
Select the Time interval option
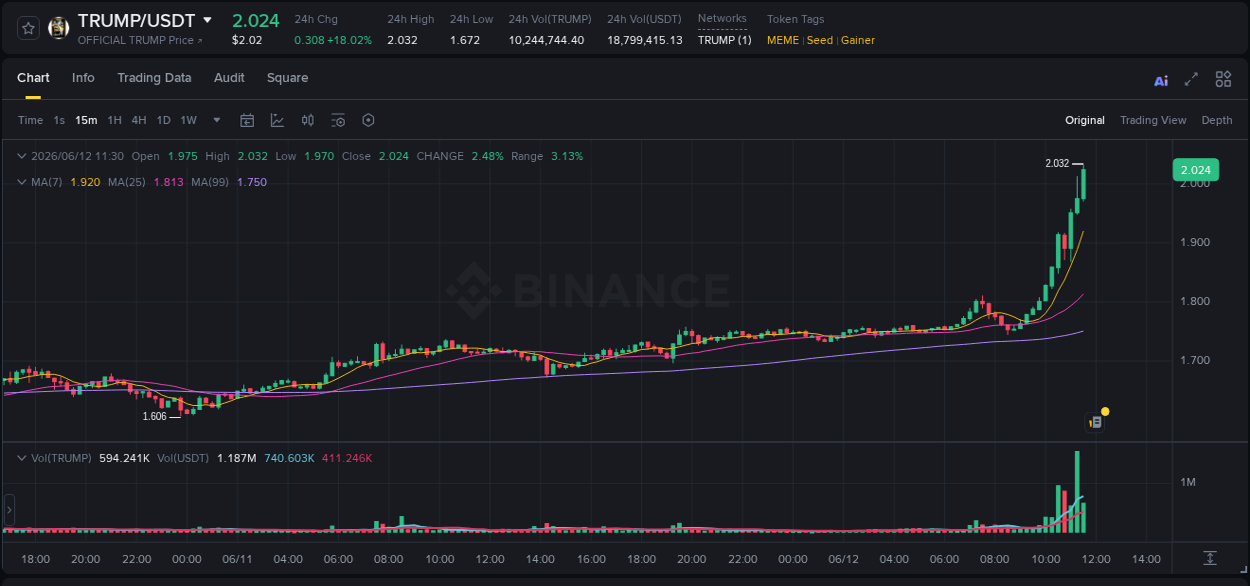tap(31, 120)
